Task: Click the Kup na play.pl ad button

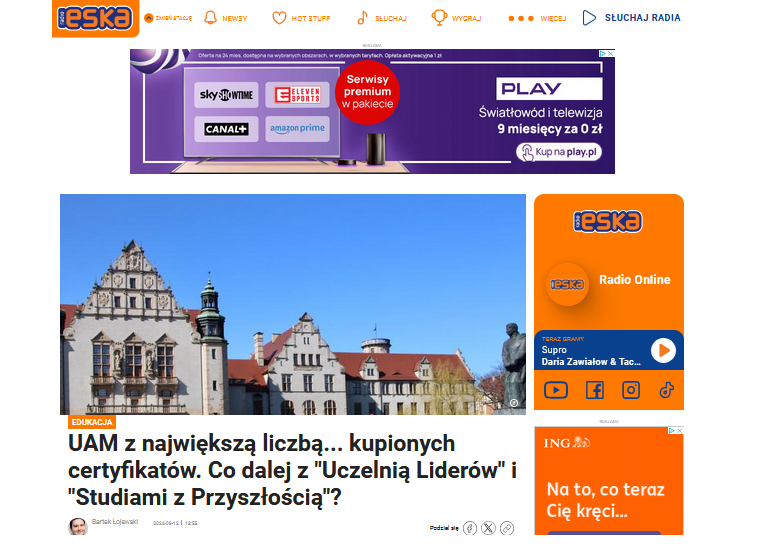Action: [x=559, y=152]
